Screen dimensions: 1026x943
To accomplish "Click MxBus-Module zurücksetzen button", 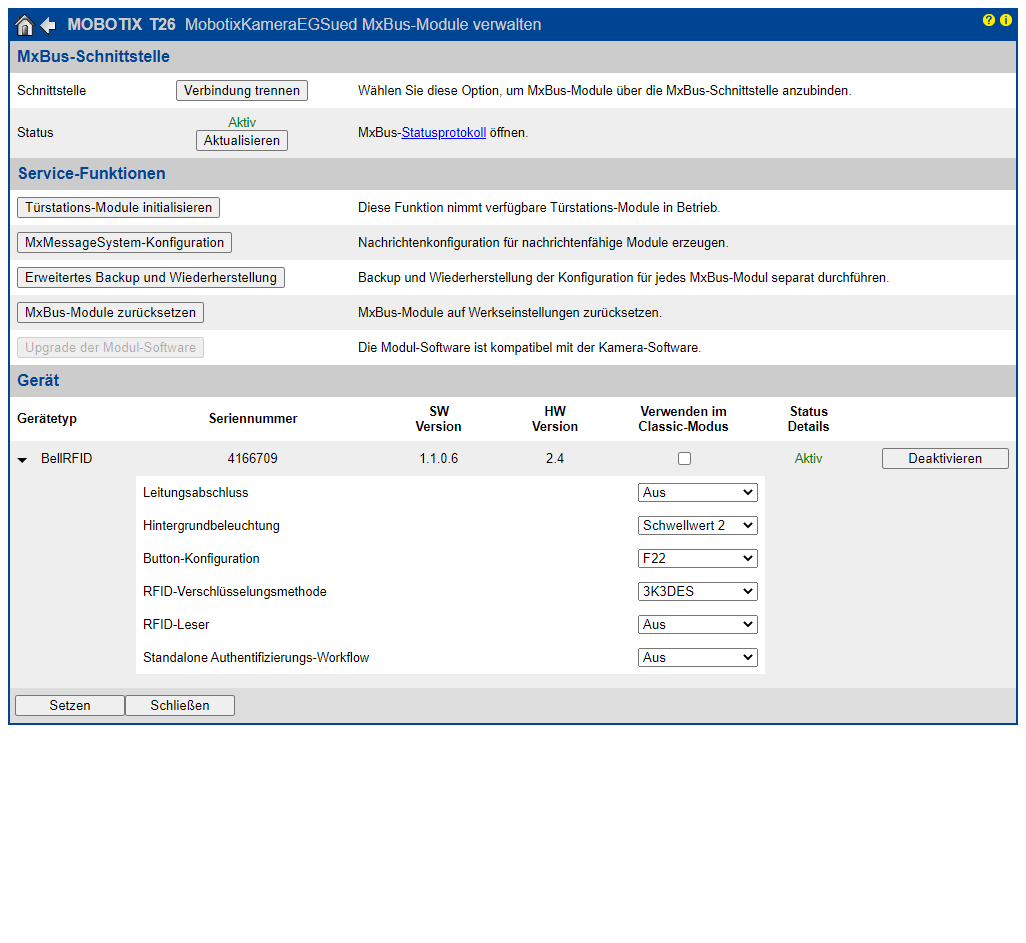I will click(x=110, y=313).
